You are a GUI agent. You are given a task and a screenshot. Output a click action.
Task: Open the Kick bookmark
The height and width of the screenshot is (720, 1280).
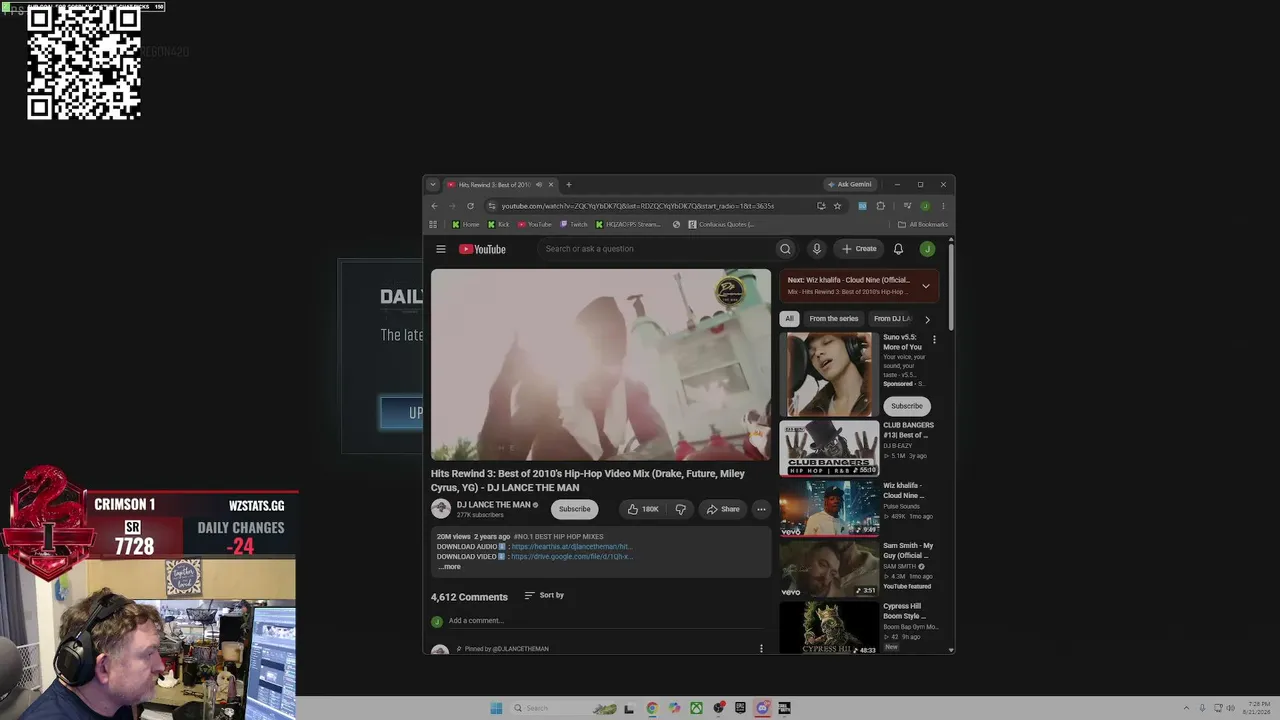pyautogui.click(x=497, y=224)
